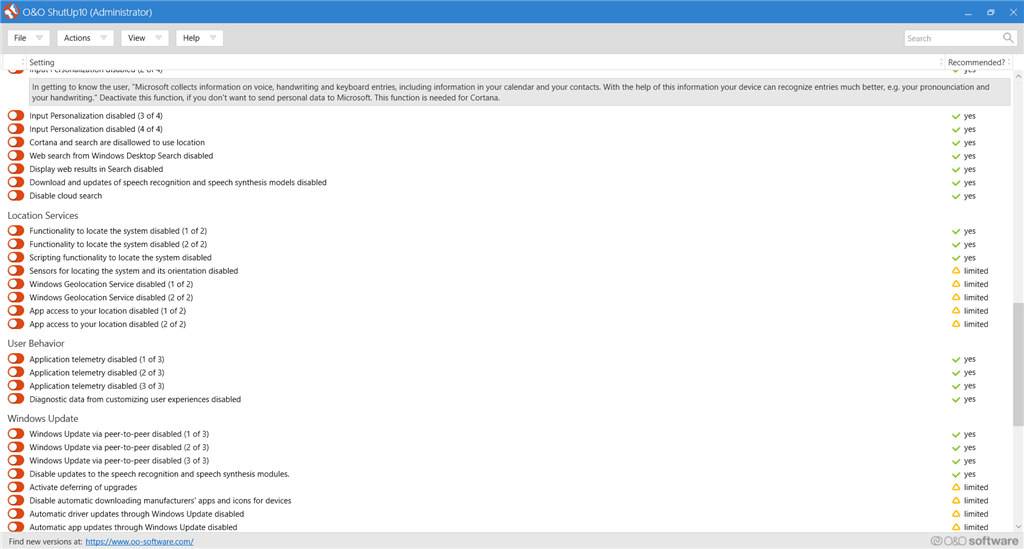Click warning icon for Activate deferring of upgrades
Screen dimensions: 1024x549
(956, 487)
